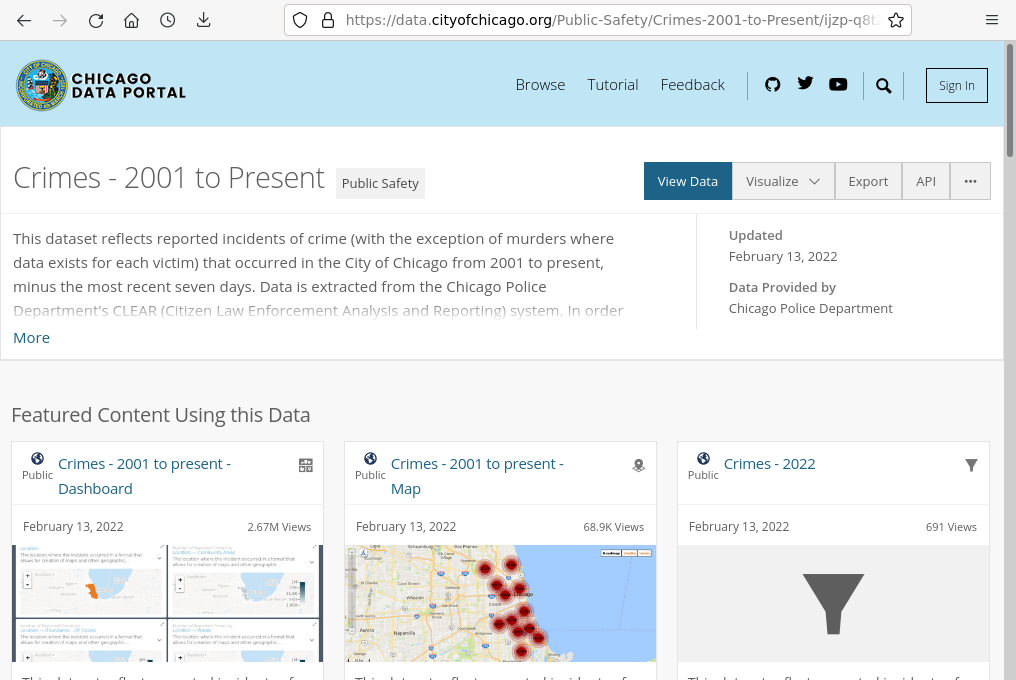Open the browser hamburger menu

pos(992,20)
